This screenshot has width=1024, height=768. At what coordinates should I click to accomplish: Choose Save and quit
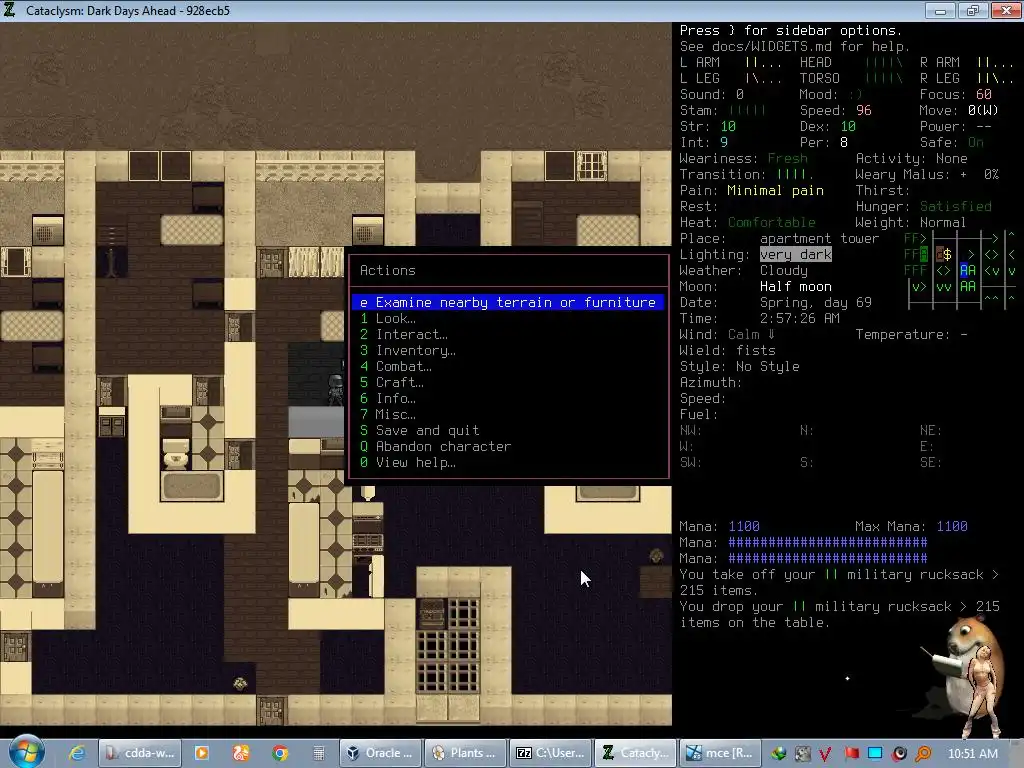(x=420, y=430)
